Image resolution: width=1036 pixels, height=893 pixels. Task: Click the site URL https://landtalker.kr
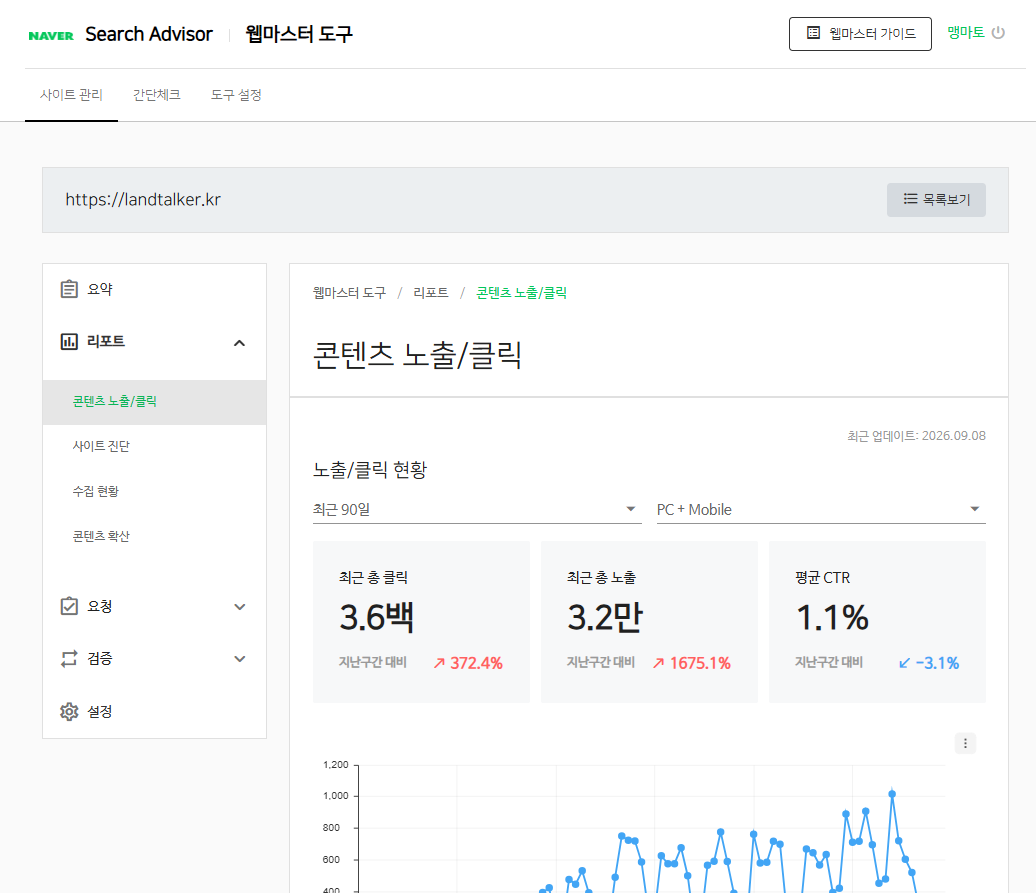pyautogui.click(x=143, y=199)
